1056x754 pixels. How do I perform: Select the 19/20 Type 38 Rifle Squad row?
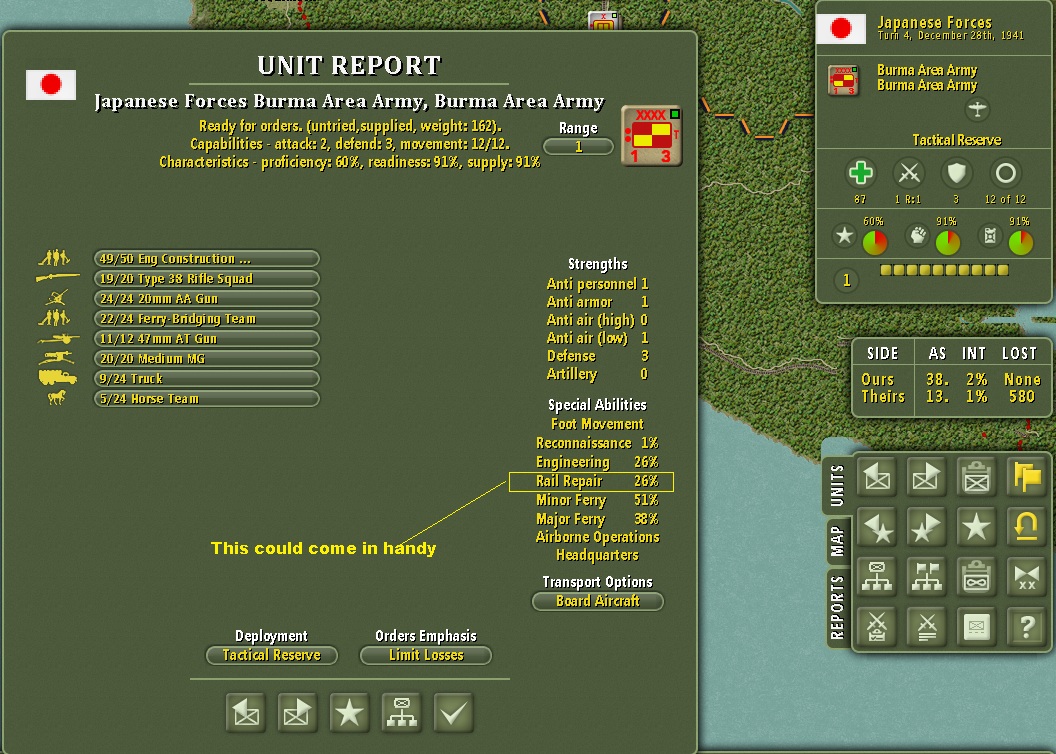tap(206, 279)
